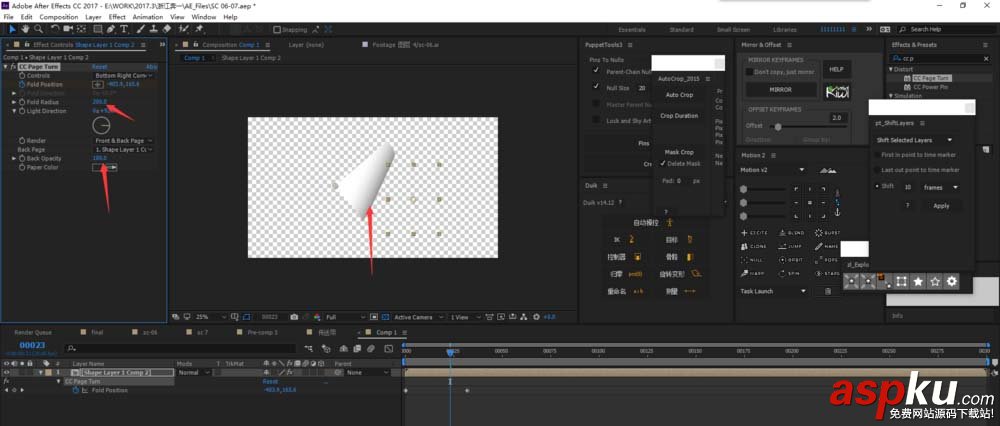Expand the Fold Radius property
This screenshot has width=1000, height=426.
(x=15, y=102)
